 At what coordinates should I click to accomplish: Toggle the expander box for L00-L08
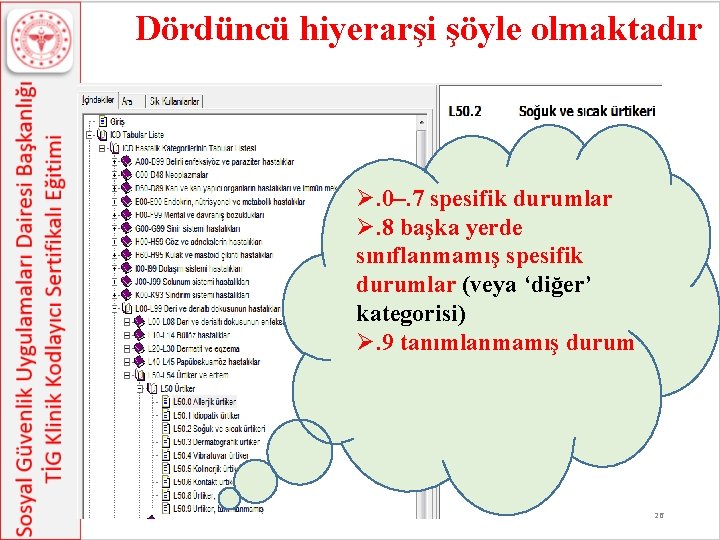(127, 322)
